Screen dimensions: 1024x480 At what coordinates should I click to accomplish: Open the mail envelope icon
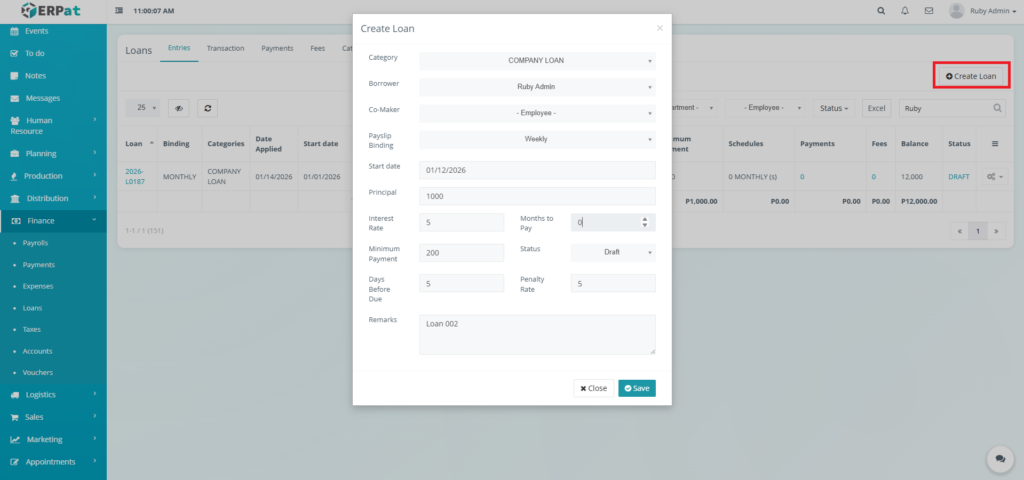click(929, 11)
